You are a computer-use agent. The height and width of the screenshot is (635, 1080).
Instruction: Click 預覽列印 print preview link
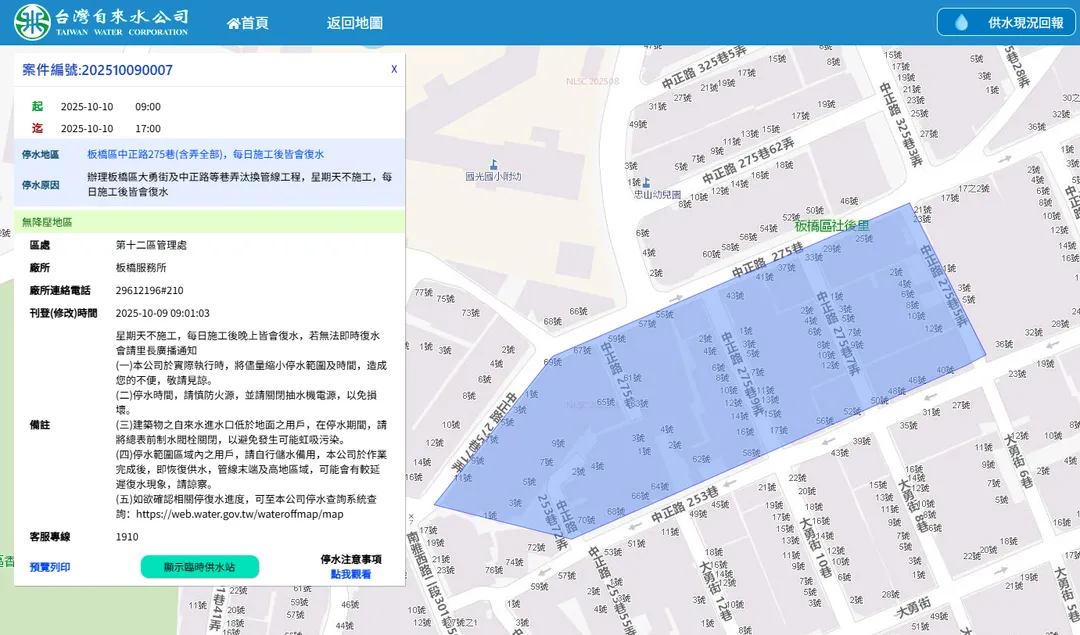(x=50, y=567)
